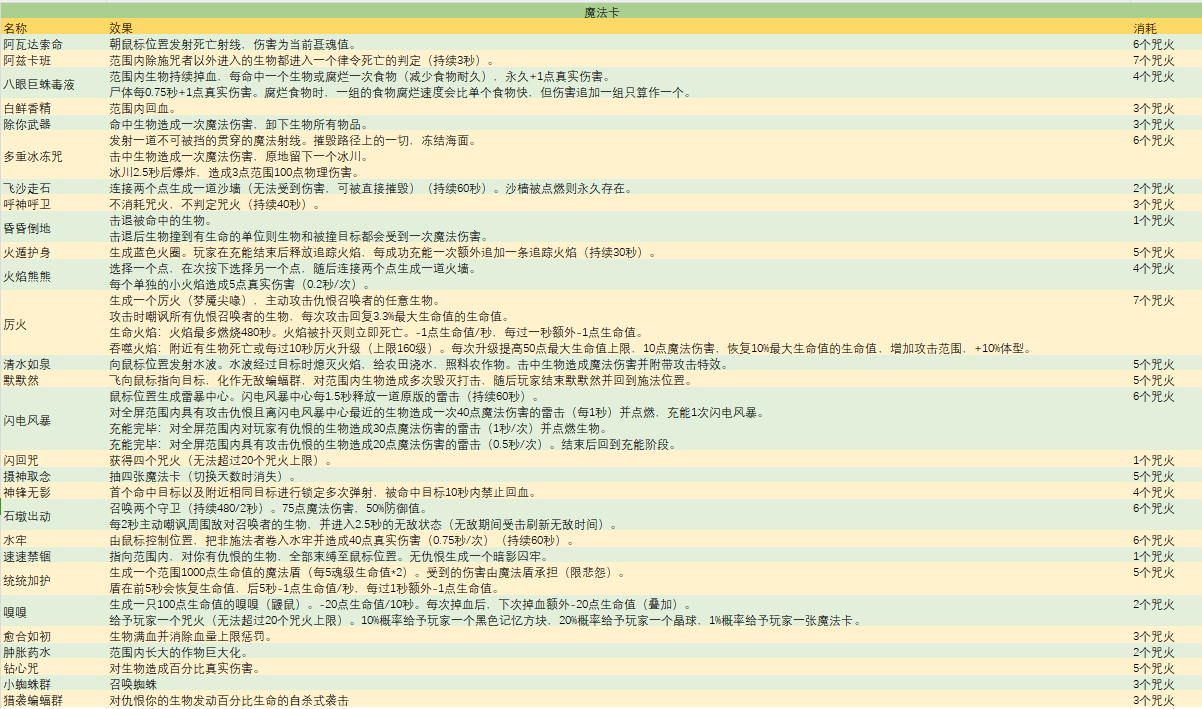1202x709 pixels.
Task: Click the 魔法卡 title header cell
Action: click(x=600, y=11)
